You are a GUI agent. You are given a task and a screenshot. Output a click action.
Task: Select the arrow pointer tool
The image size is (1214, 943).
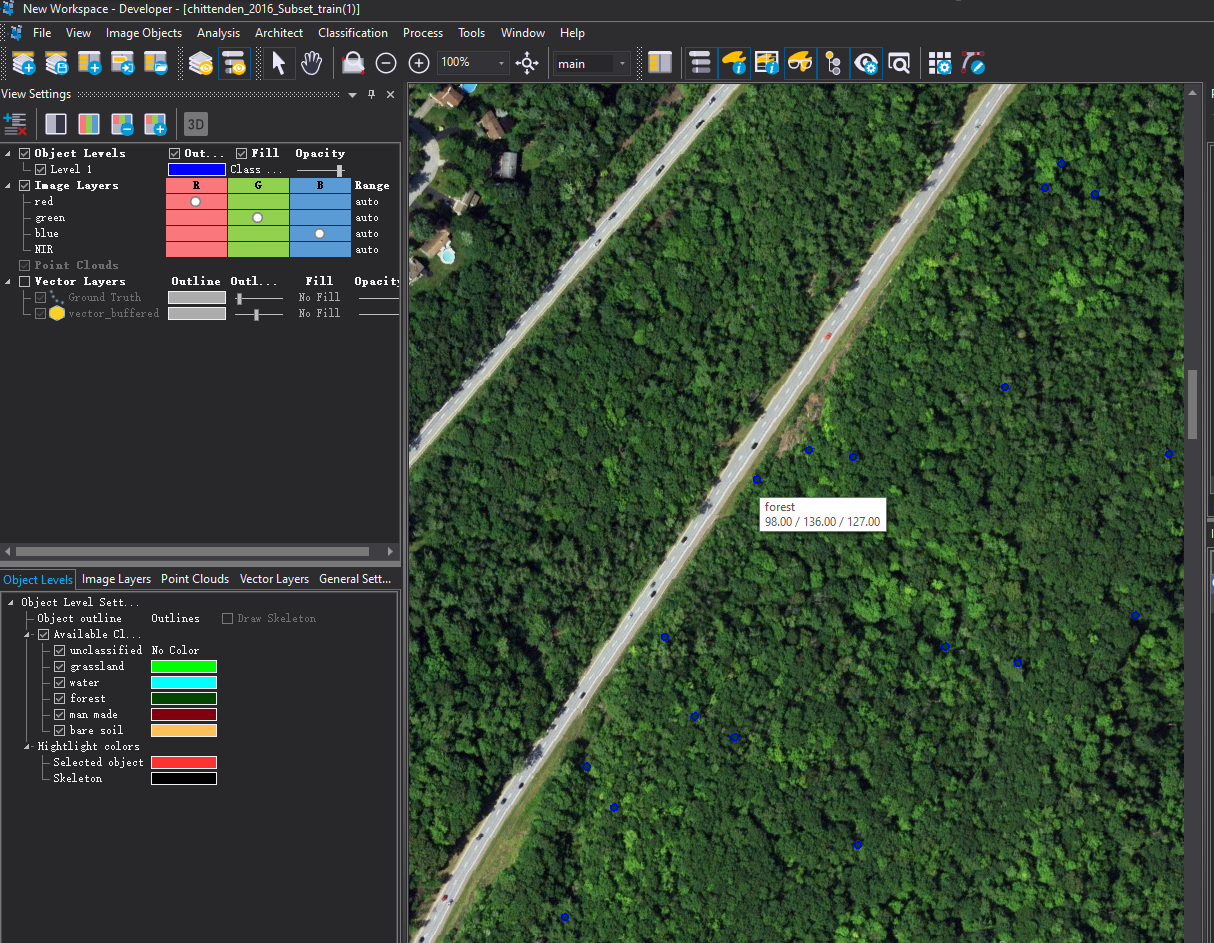(278, 63)
